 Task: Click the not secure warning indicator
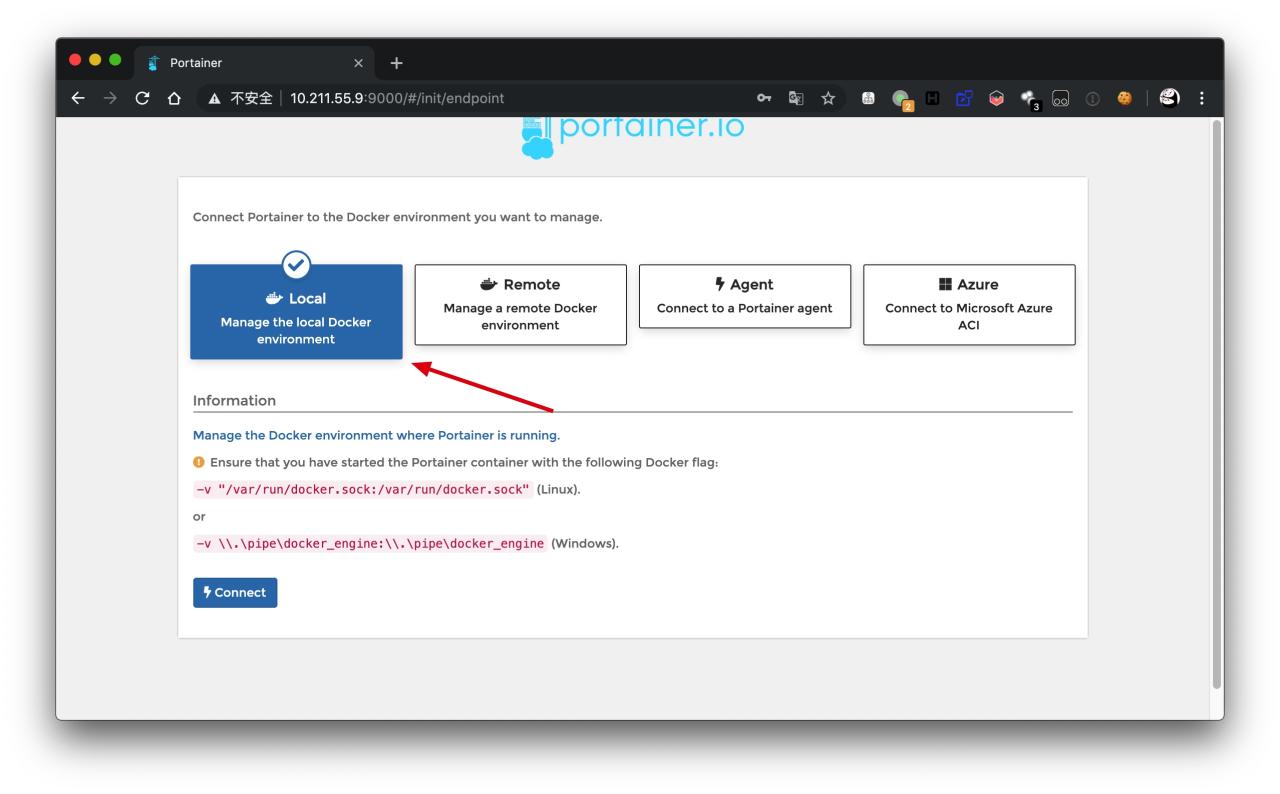[240, 98]
